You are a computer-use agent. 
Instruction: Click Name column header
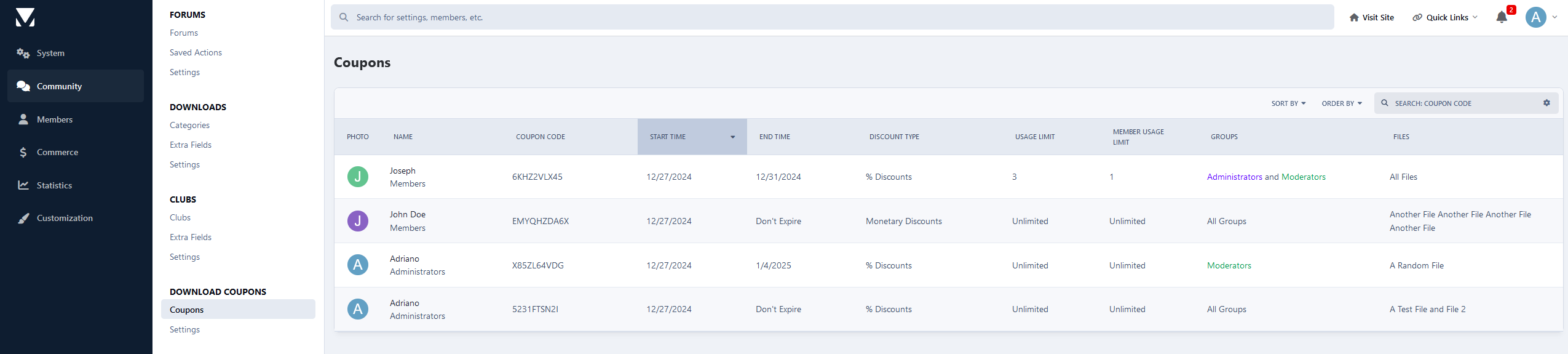click(403, 137)
